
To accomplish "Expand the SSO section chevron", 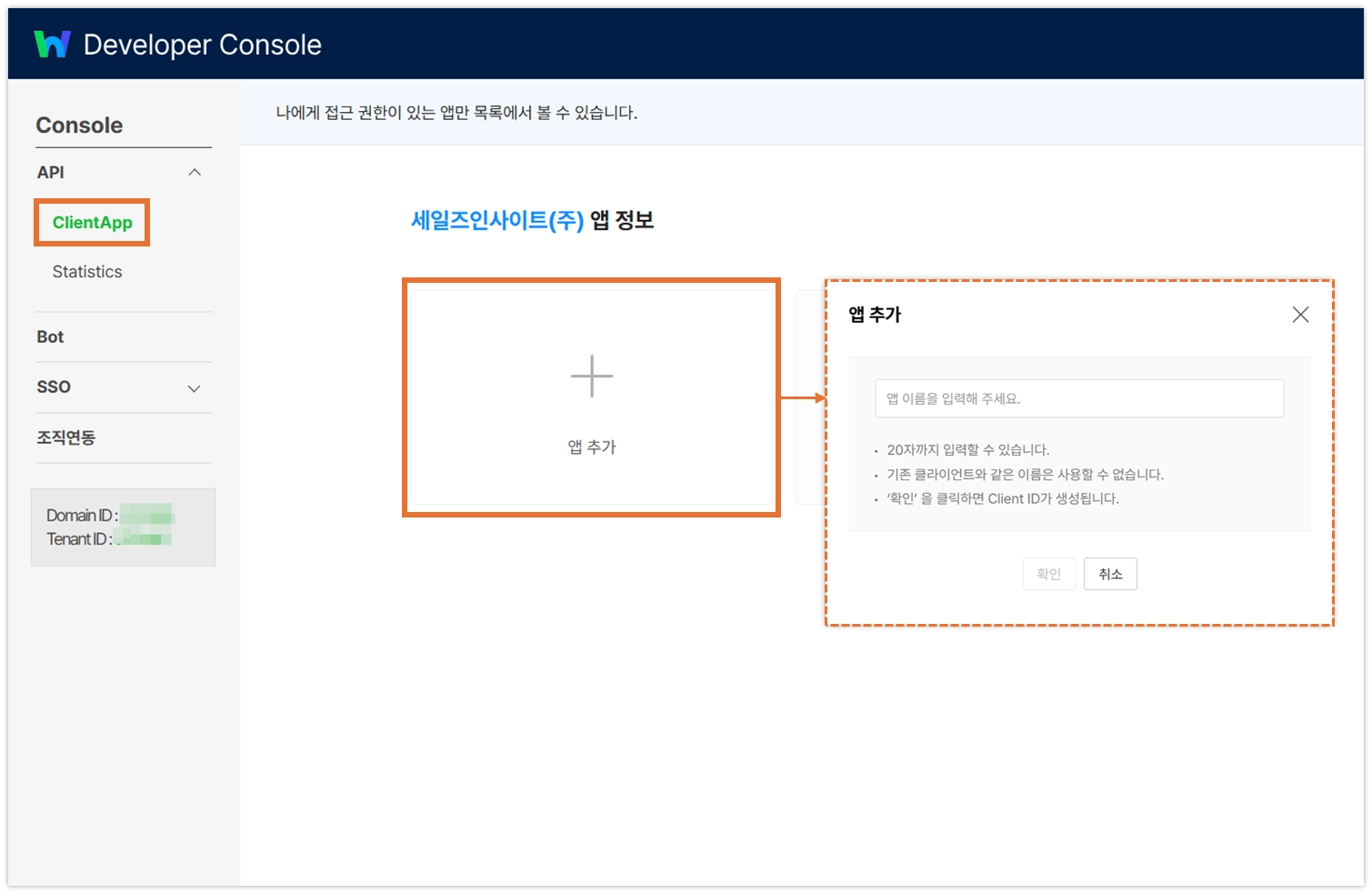I will point(194,388).
